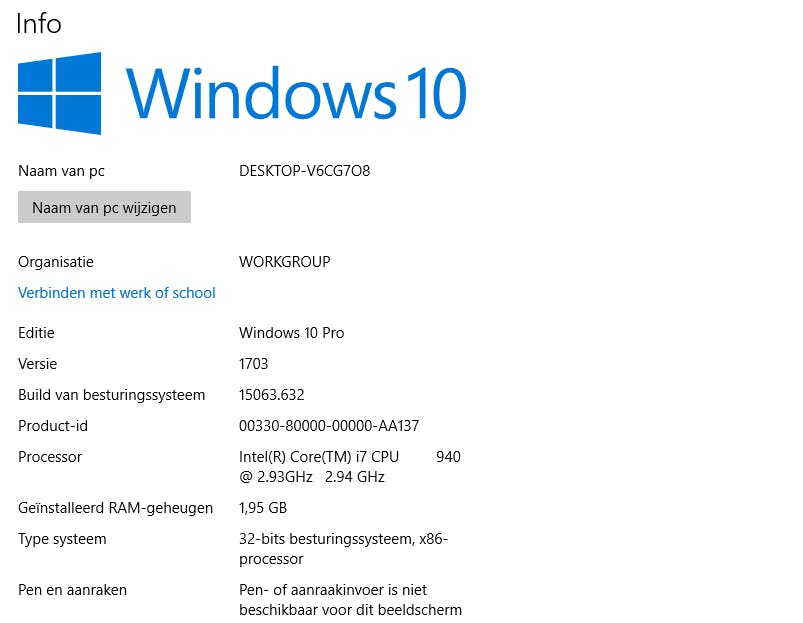The image size is (803, 623).
Task: Select 'Build van besturingssysteem' label
Action: coord(112,395)
